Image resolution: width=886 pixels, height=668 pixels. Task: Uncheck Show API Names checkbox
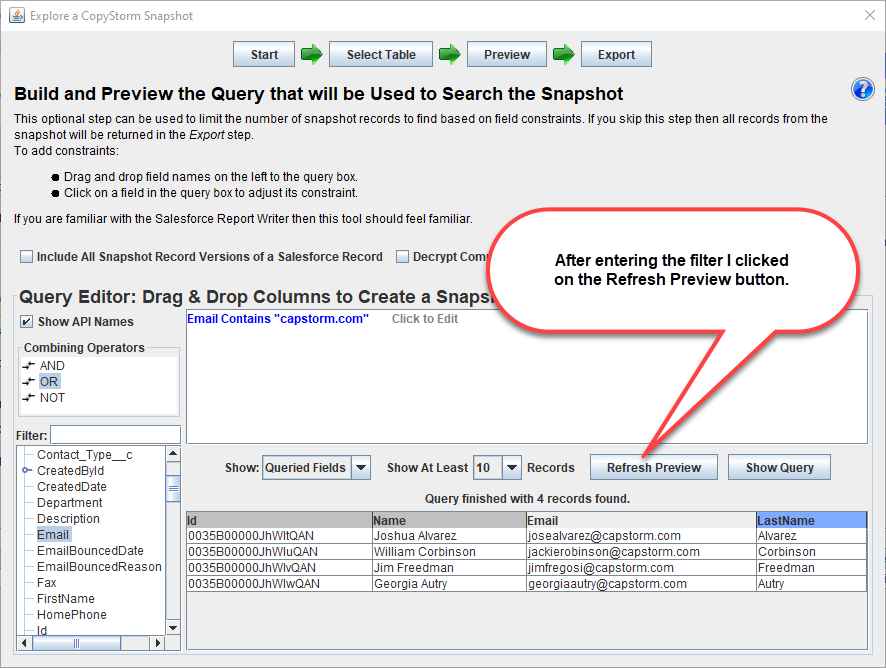point(26,322)
